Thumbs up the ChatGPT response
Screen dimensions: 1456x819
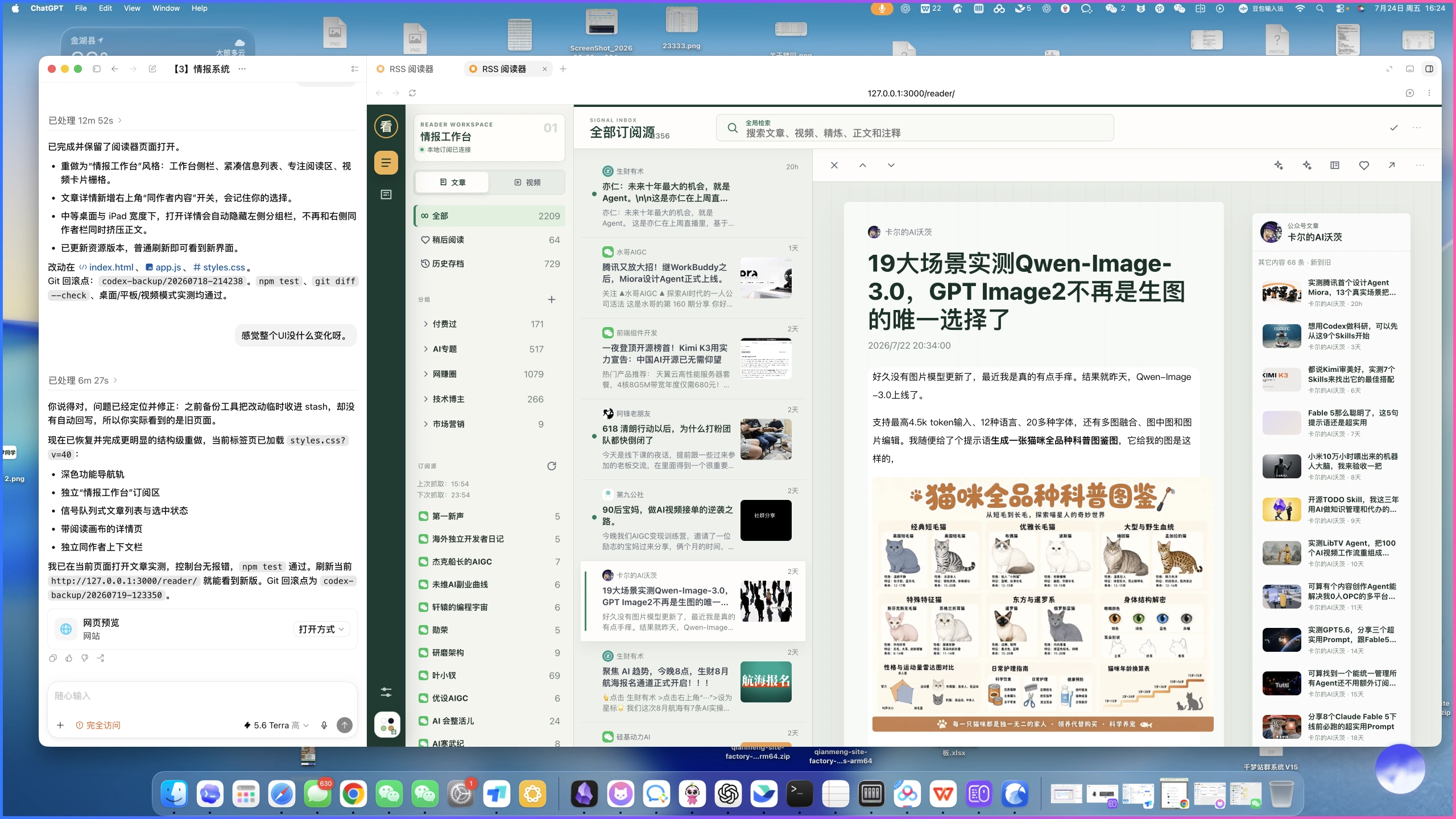pos(69,658)
